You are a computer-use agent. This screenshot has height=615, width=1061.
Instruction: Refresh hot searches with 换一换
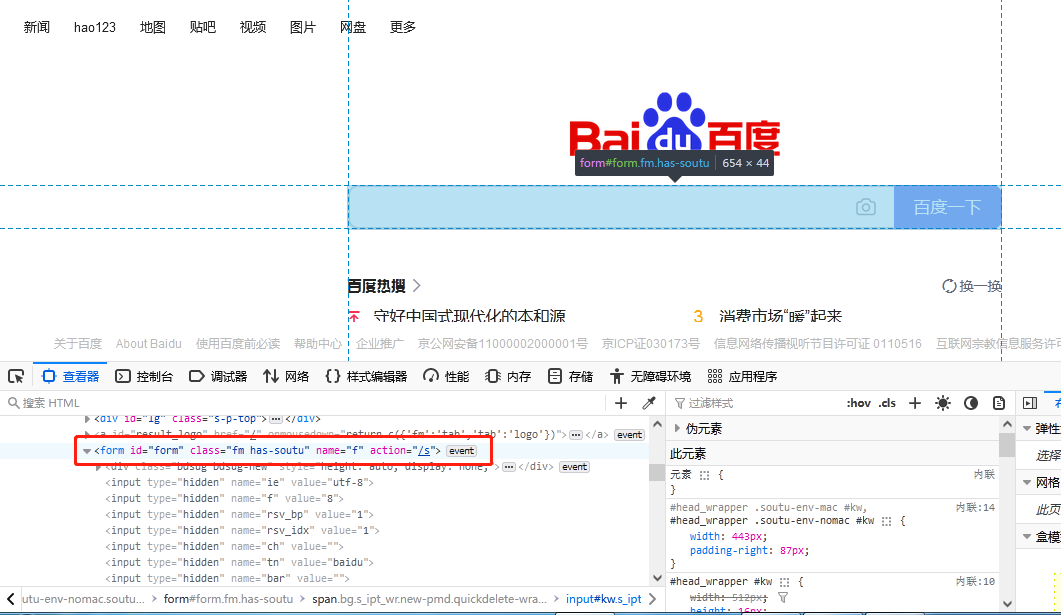tap(971, 286)
